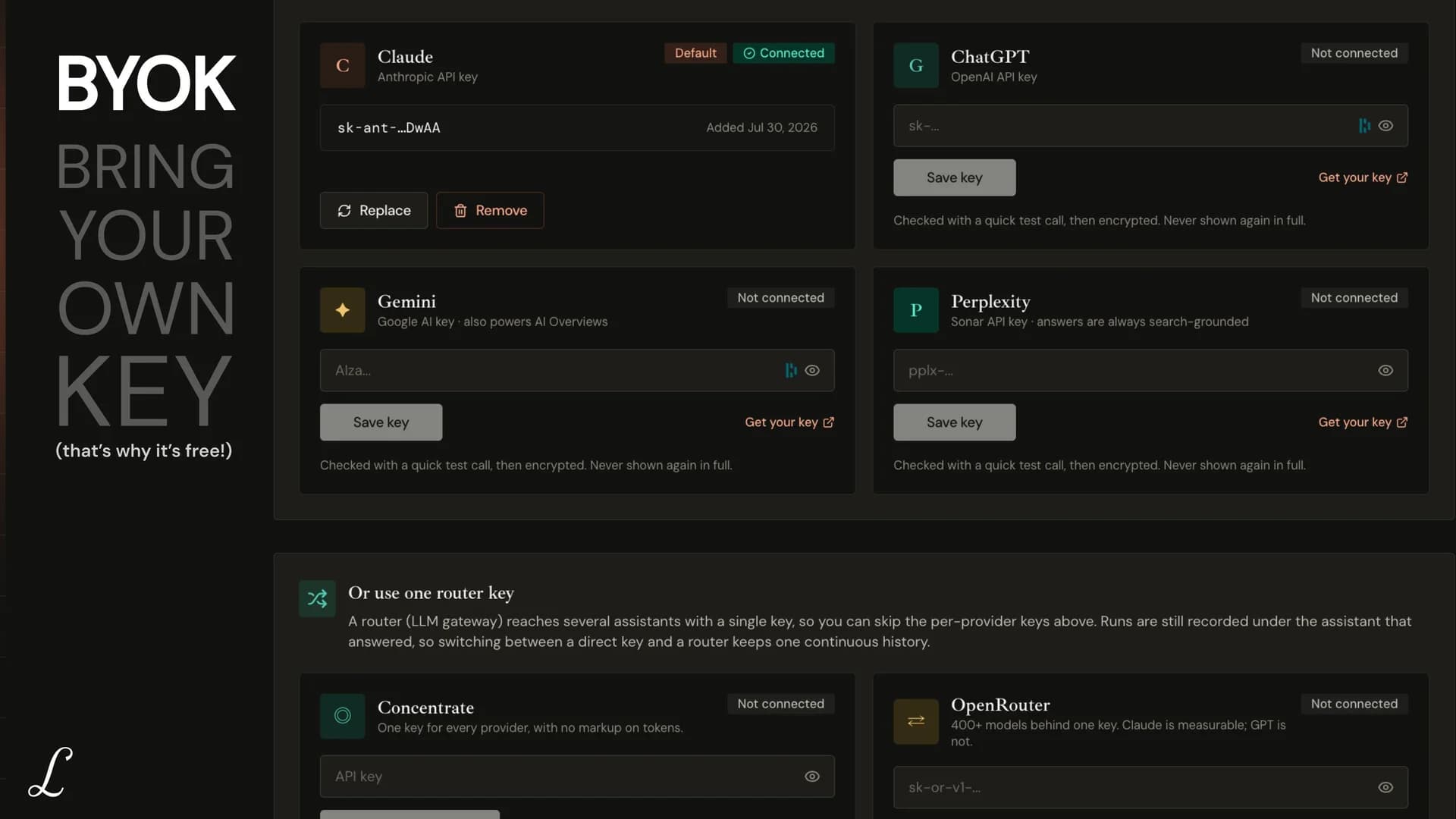Click the Concentrate card title
The image size is (1456, 819).
(425, 708)
